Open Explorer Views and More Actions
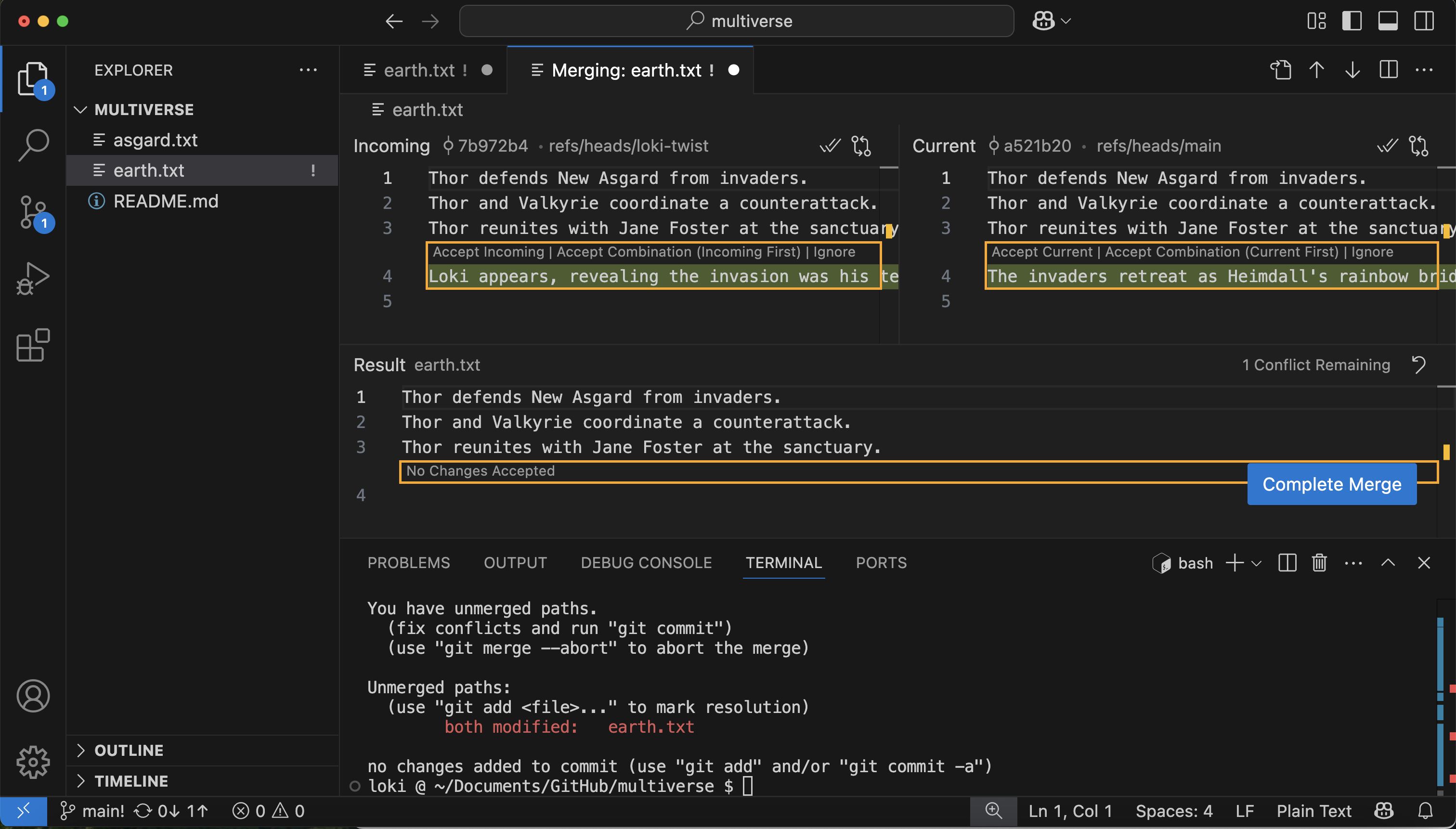 (x=308, y=70)
